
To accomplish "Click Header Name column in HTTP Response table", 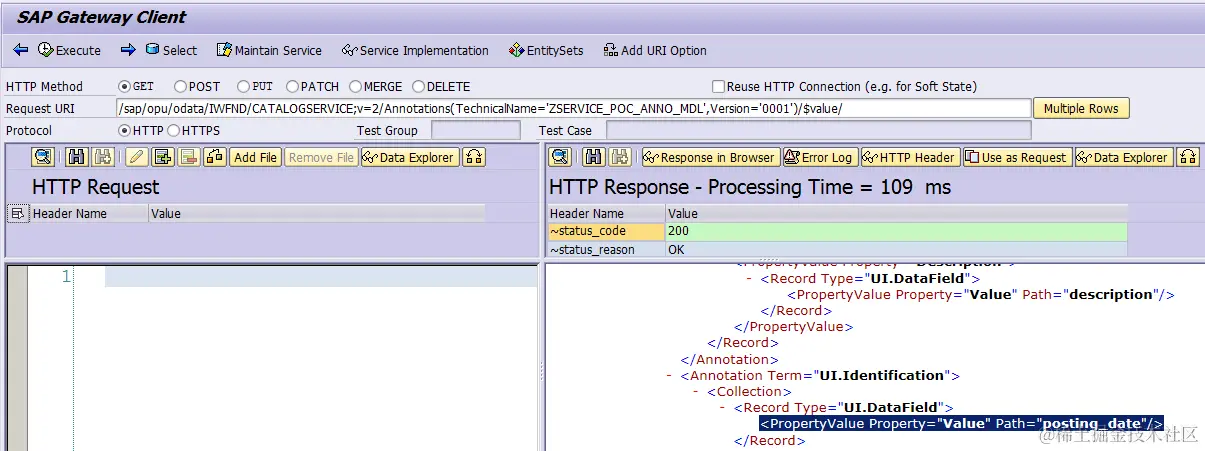I will (606, 213).
